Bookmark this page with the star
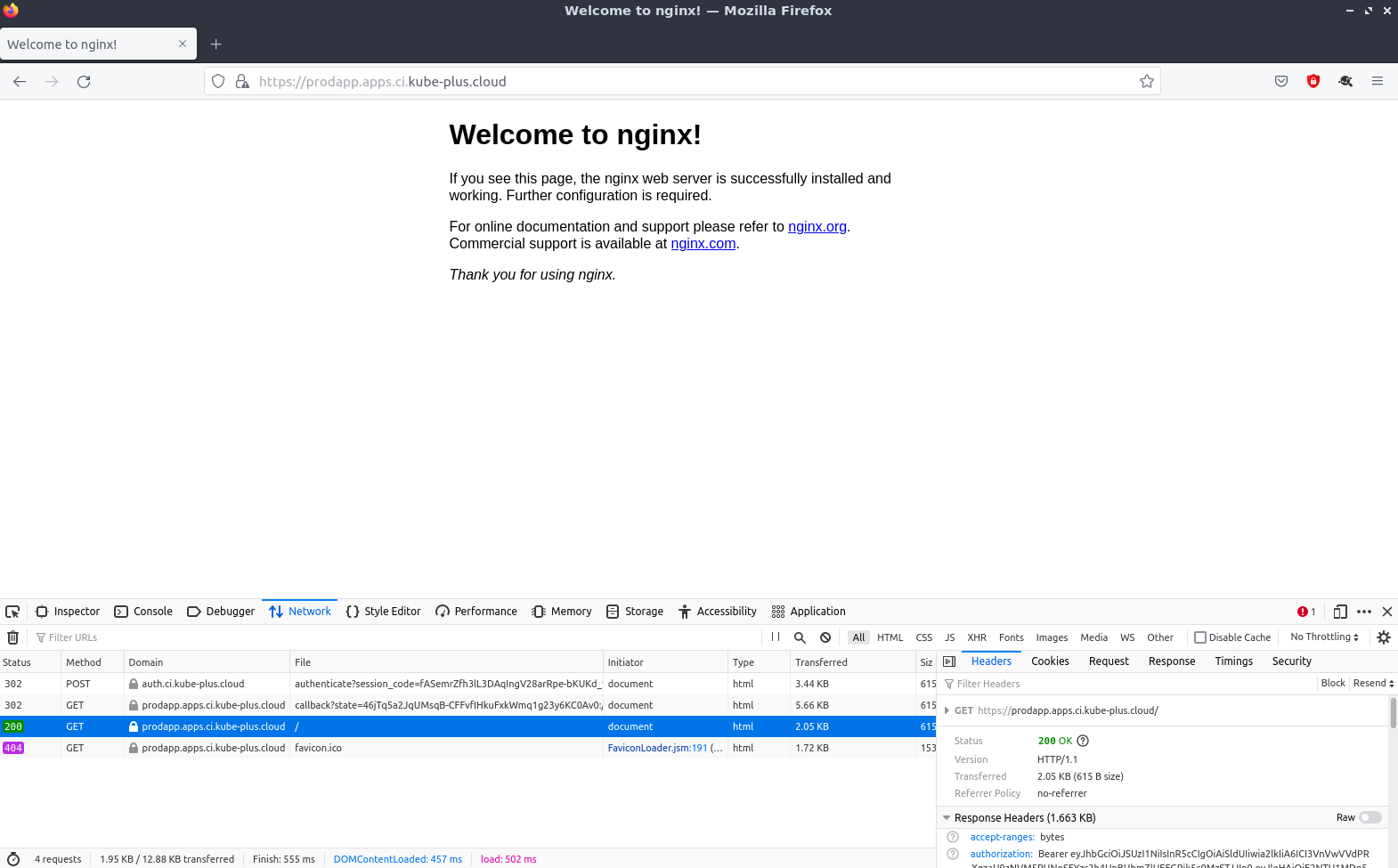This screenshot has width=1398, height=868. coord(1147,81)
